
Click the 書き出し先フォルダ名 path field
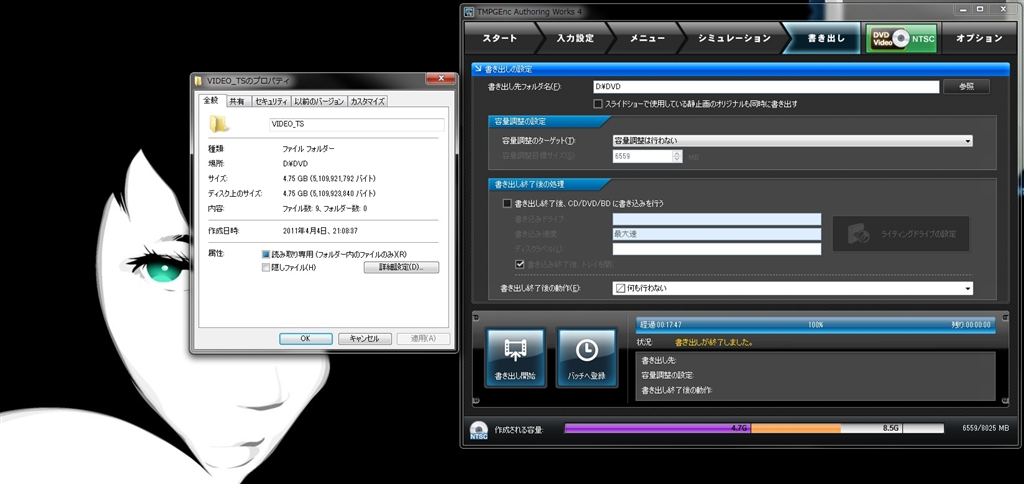[x=764, y=87]
